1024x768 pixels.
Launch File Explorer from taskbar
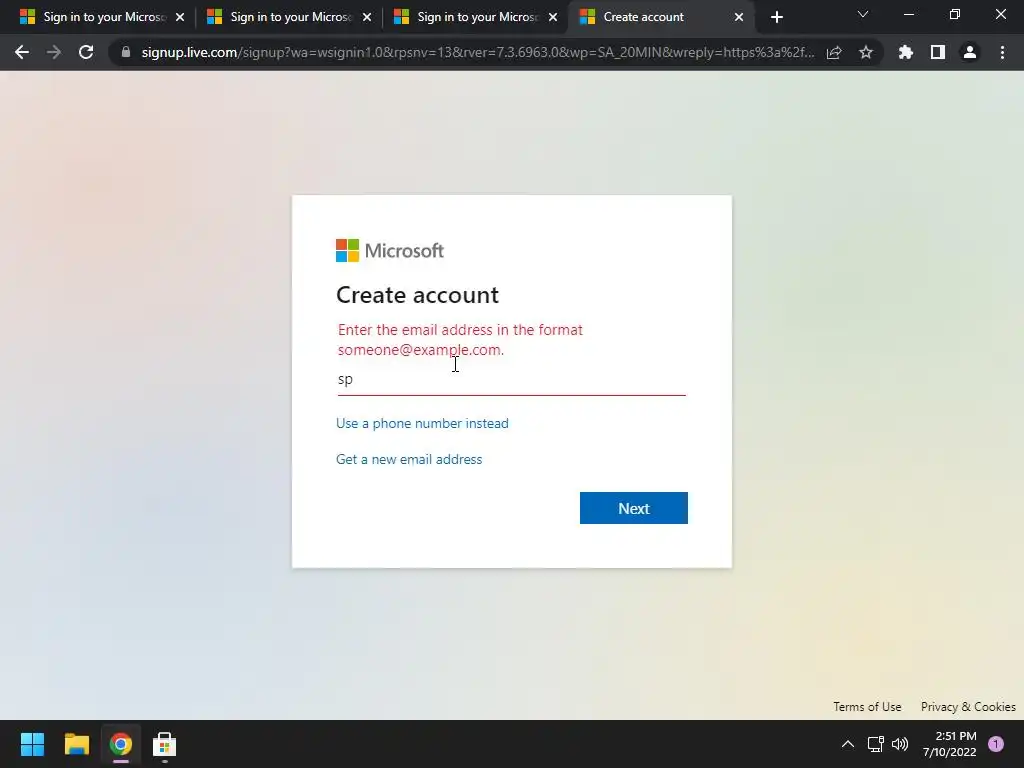point(76,744)
